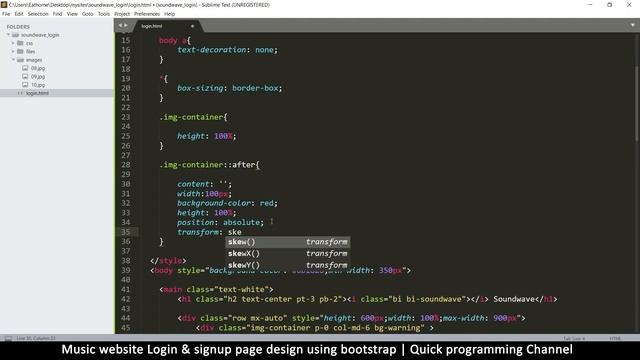This screenshot has height=360, width=640.
Task: Click the vertical scrollbar thumb
Action: click(636, 104)
